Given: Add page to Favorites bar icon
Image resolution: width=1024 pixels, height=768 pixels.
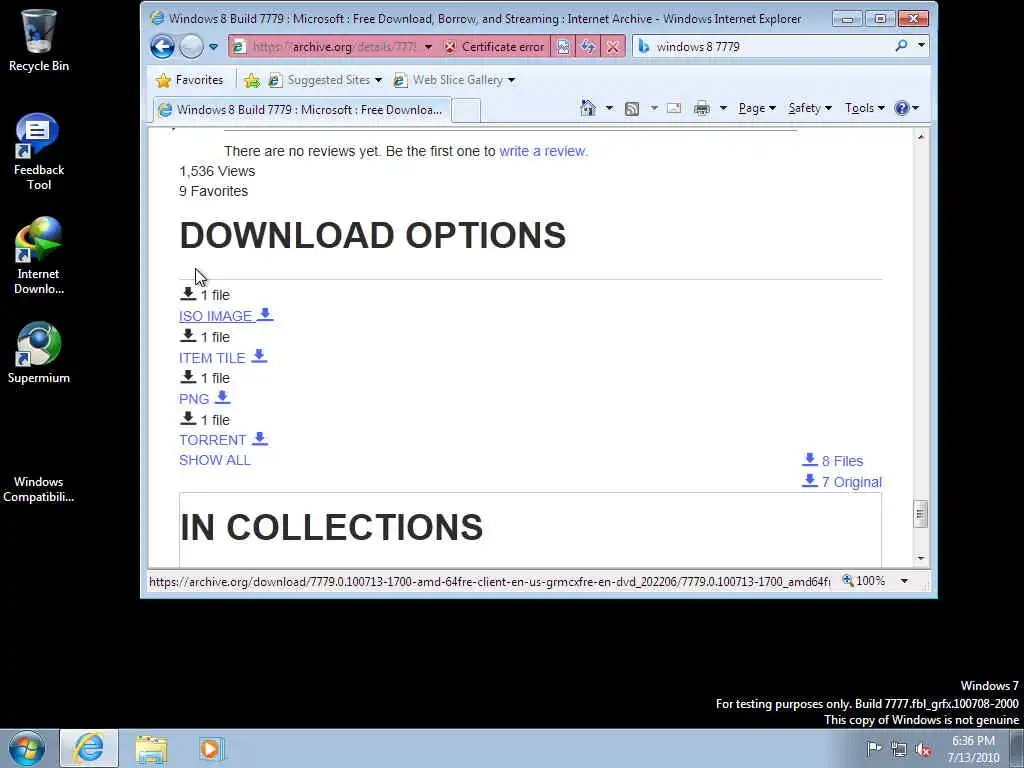Looking at the screenshot, I should tap(251, 80).
